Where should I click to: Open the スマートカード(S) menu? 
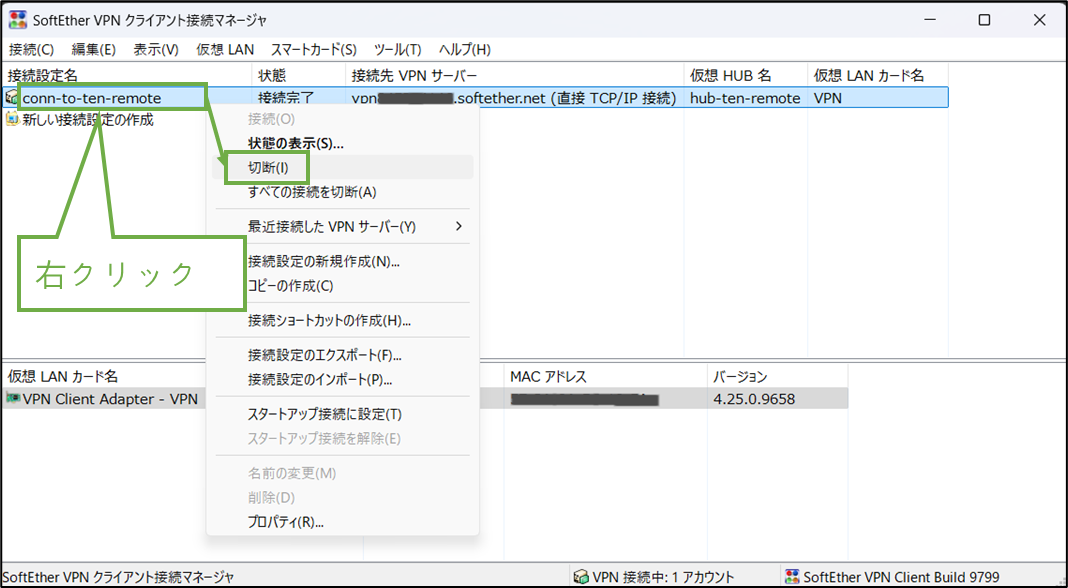313,50
